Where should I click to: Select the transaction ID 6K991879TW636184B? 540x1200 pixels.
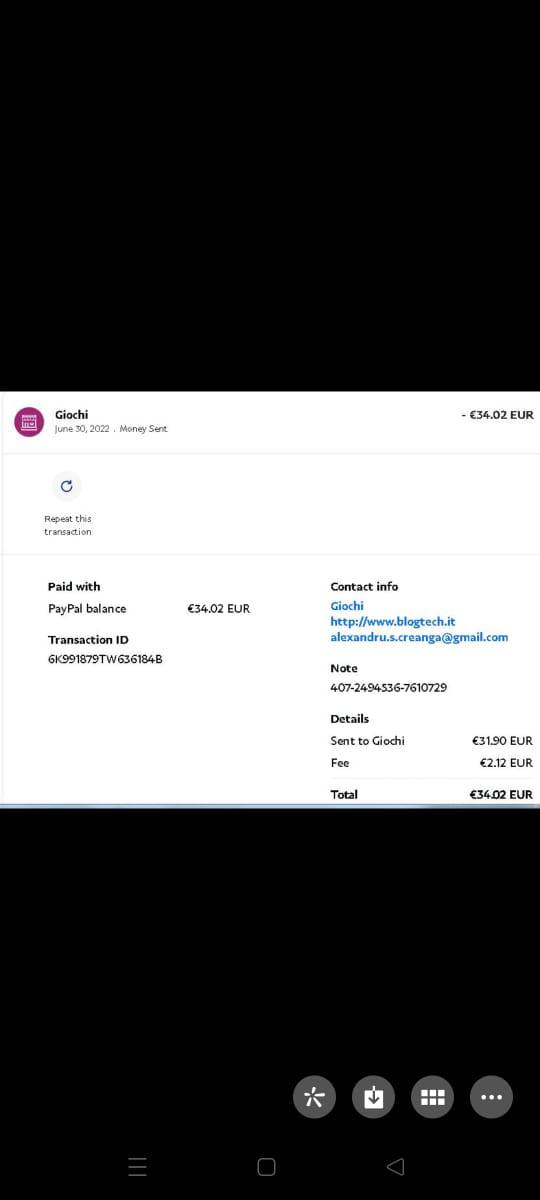click(106, 659)
